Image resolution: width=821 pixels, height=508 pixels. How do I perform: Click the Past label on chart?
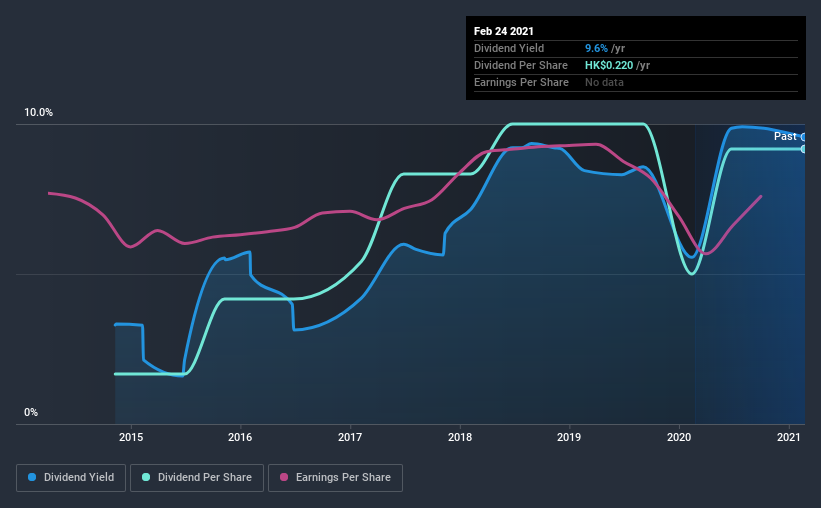(785, 137)
